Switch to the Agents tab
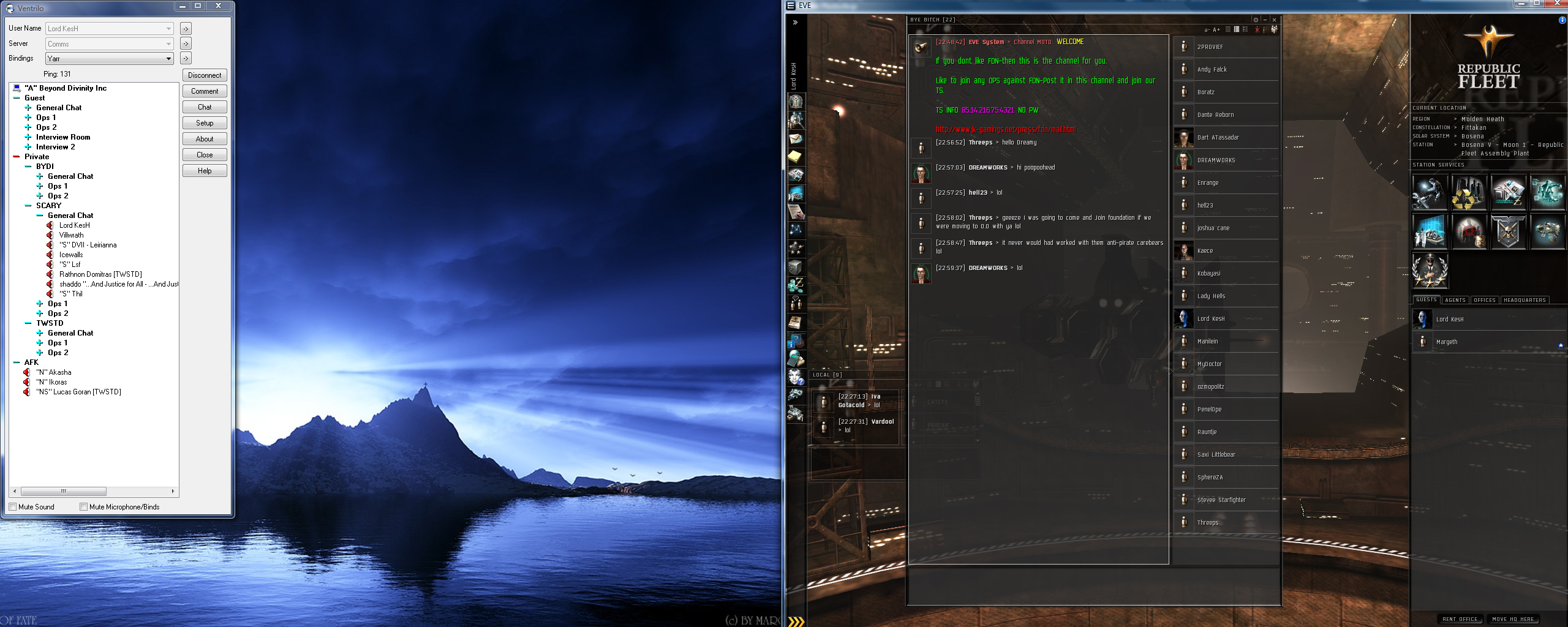 click(1455, 300)
